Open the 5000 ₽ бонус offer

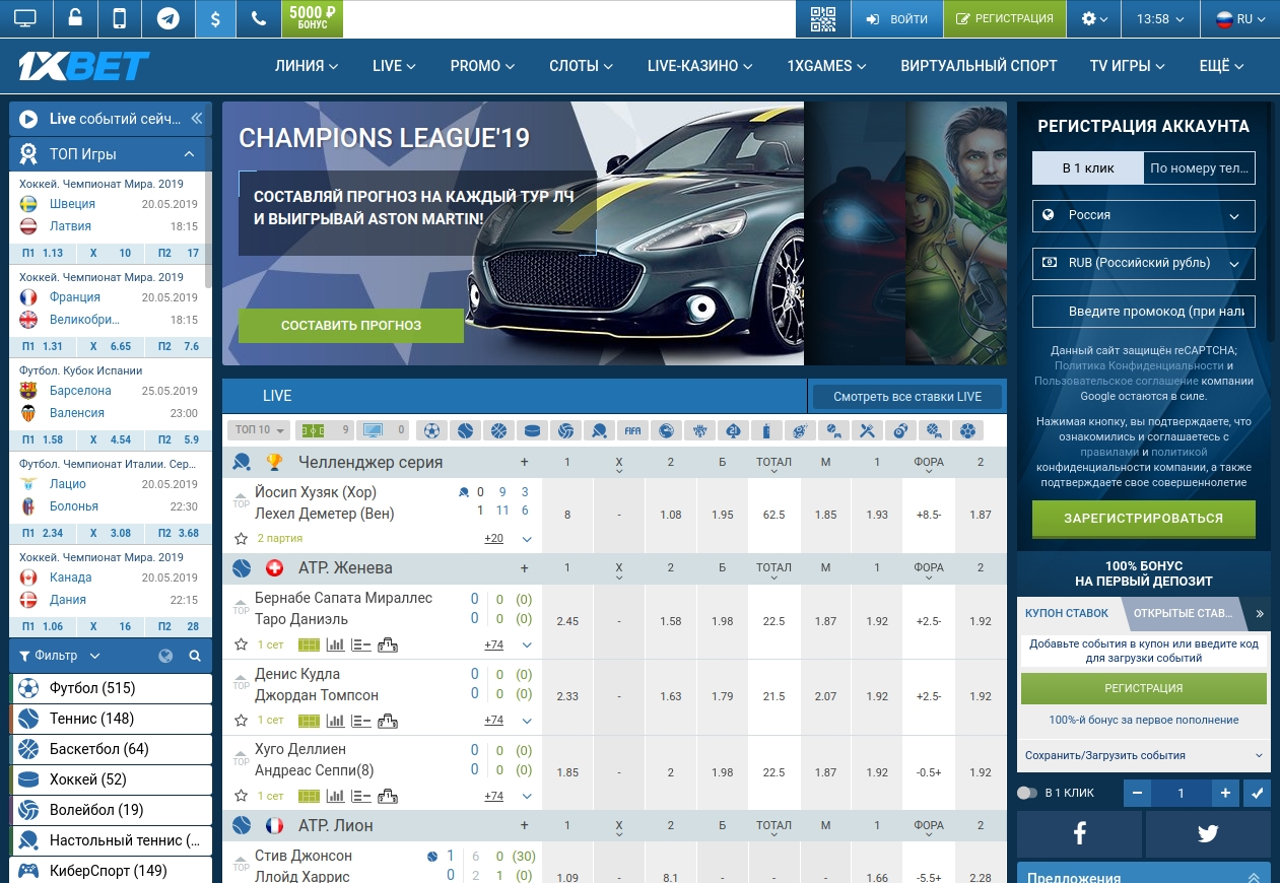click(313, 18)
